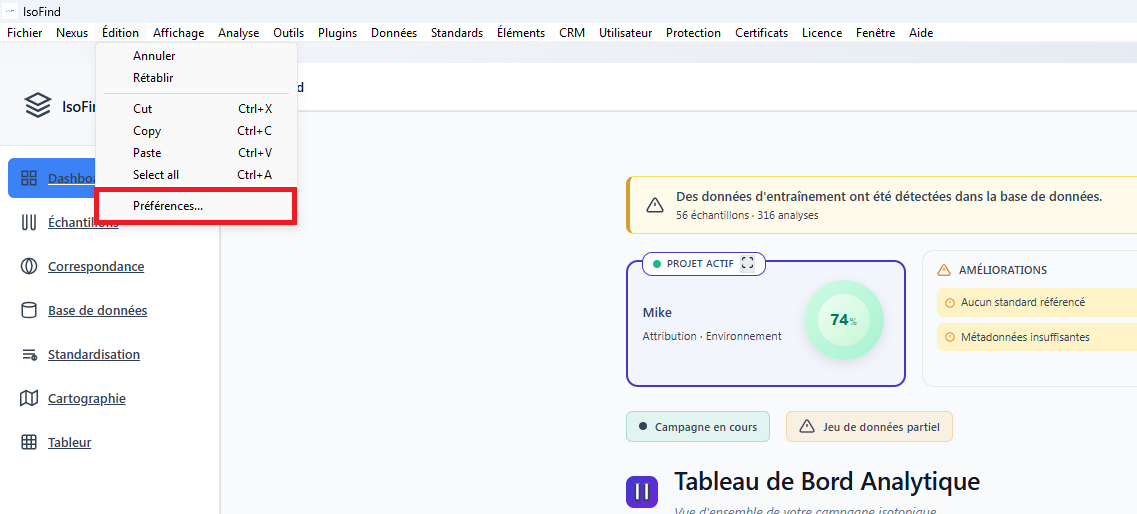Open the Données menu

coord(394,33)
